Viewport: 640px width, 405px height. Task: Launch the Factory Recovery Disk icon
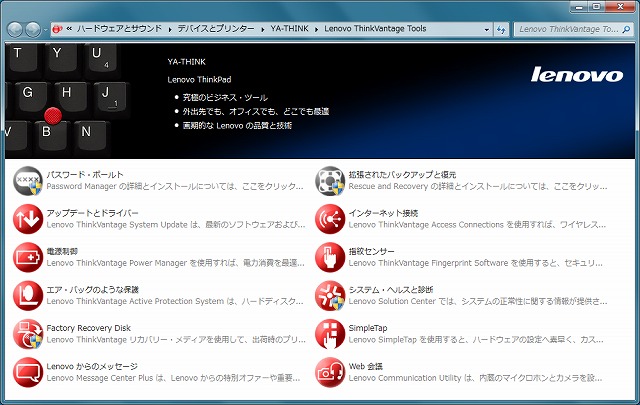tap(28, 334)
